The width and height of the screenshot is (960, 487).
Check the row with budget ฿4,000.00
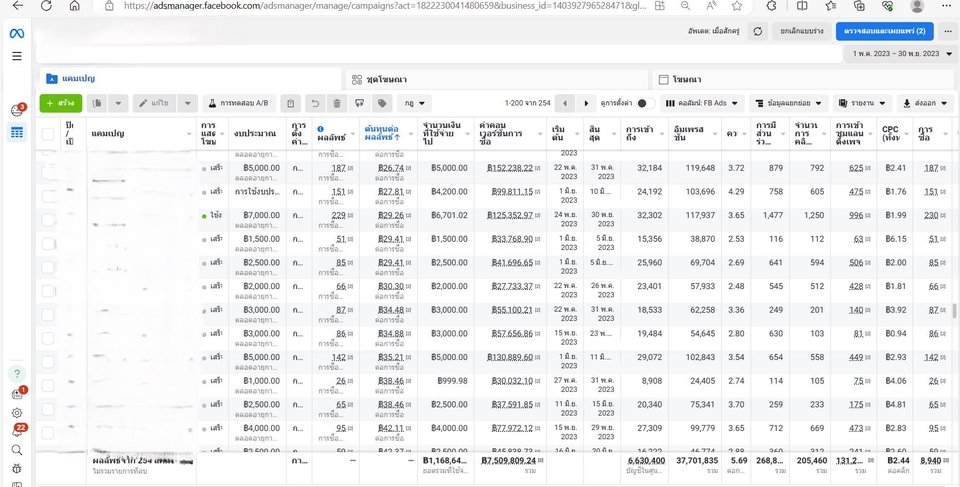coord(48,433)
